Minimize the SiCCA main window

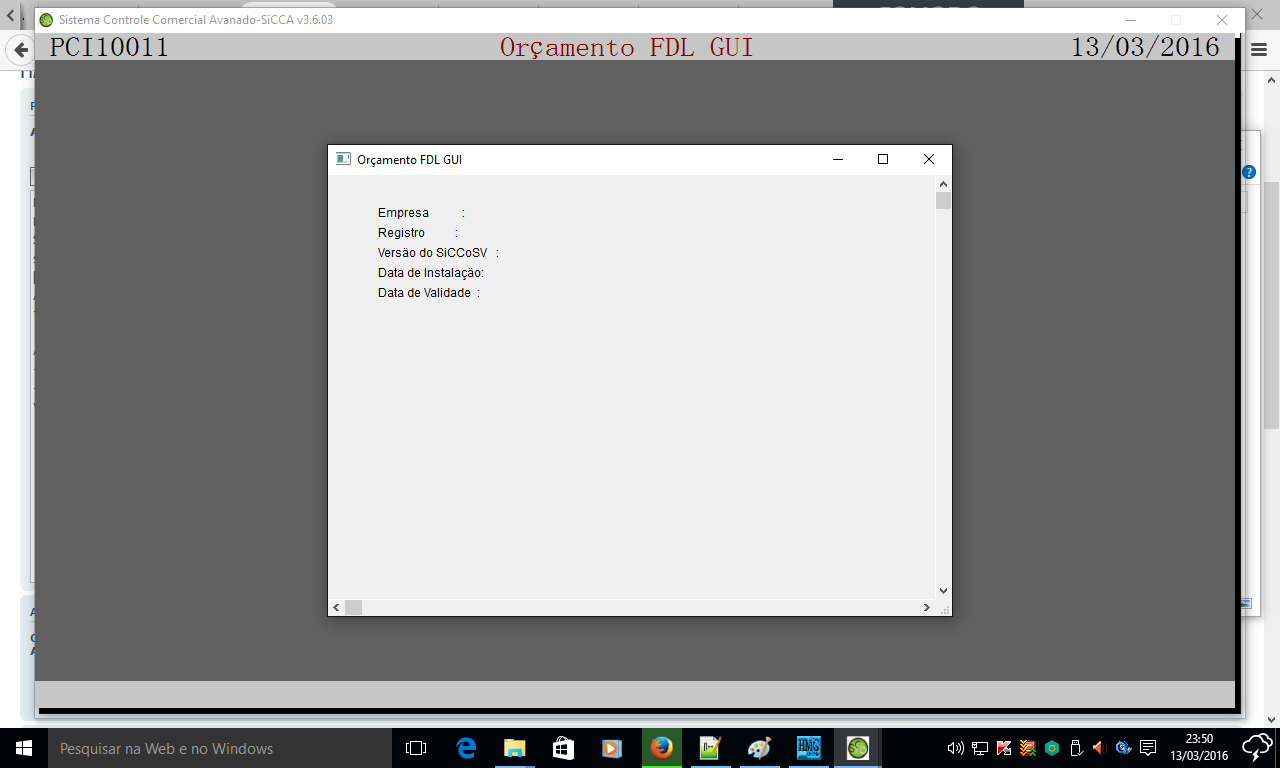1130,20
